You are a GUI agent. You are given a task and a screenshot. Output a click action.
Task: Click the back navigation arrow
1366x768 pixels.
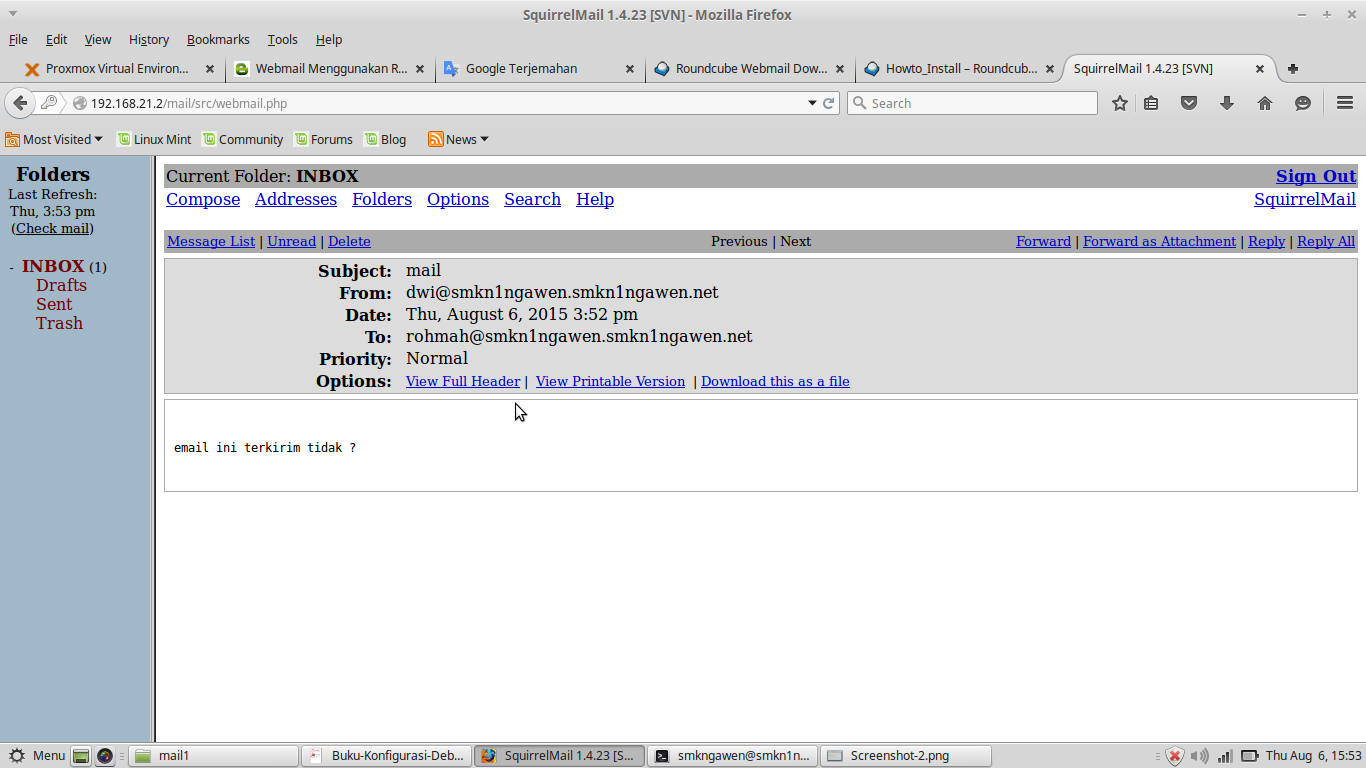[20, 102]
